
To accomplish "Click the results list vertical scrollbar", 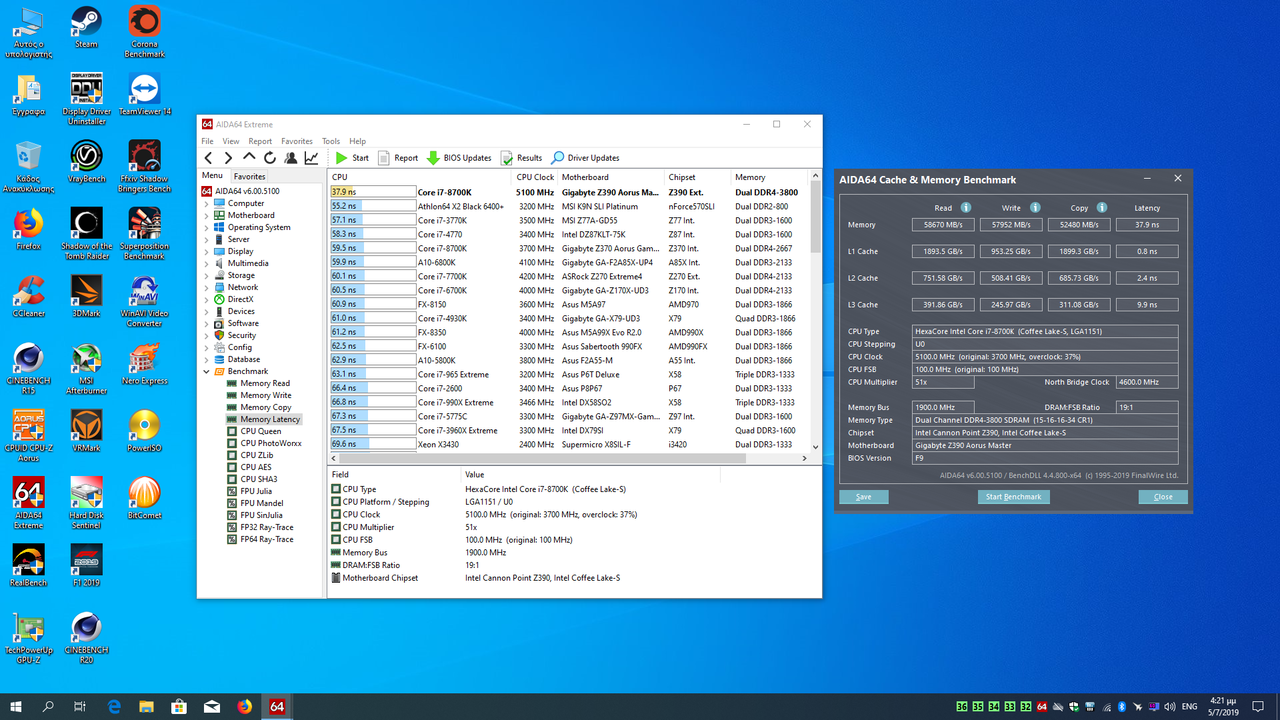I will pyautogui.click(x=814, y=311).
